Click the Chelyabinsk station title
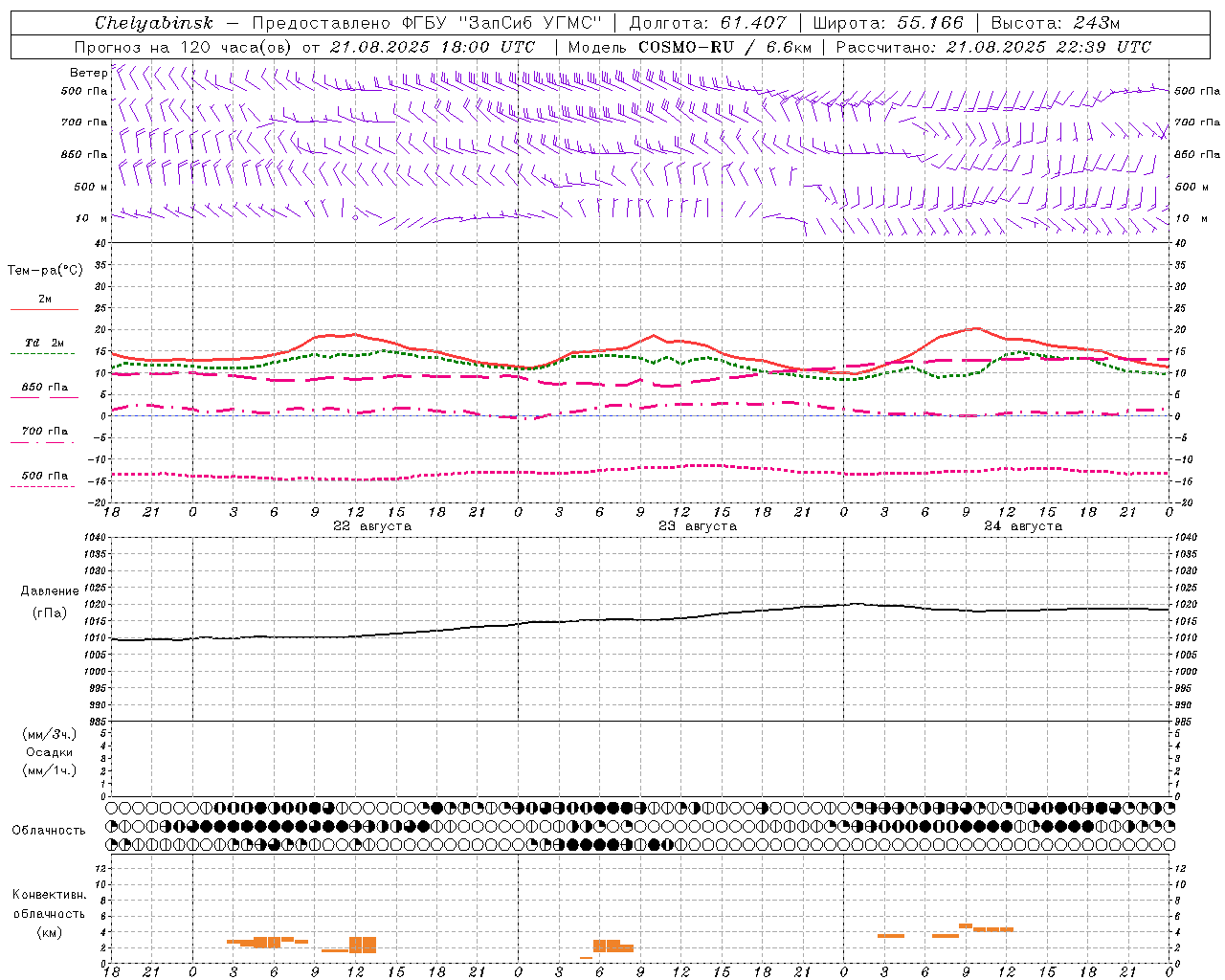This screenshot has width=1225, height=980. click(x=153, y=23)
